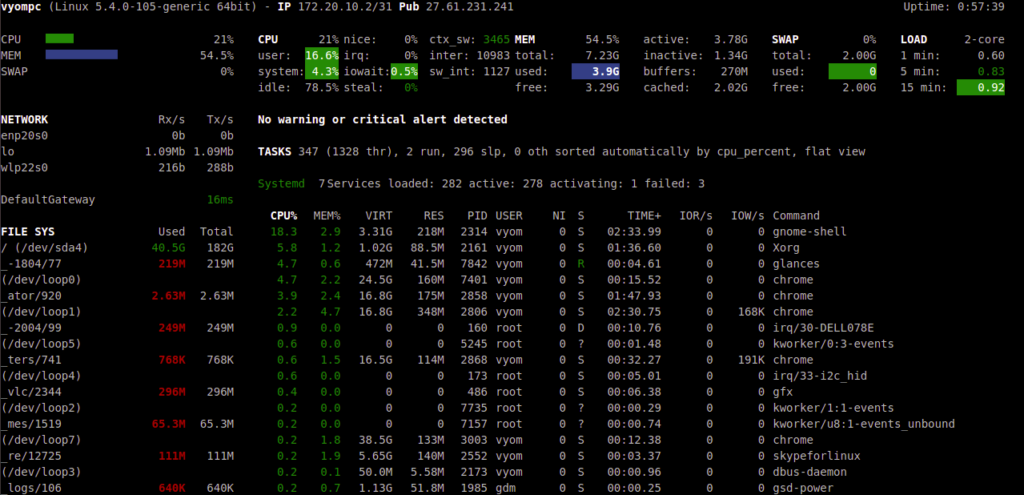This screenshot has height=495, width=1024.
Task: Click the public IP 27.61.231.241
Action: point(469,7)
